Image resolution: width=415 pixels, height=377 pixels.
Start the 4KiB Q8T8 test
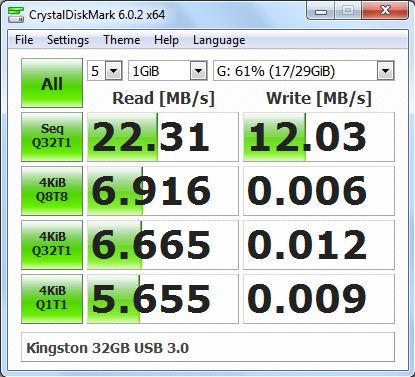point(52,191)
